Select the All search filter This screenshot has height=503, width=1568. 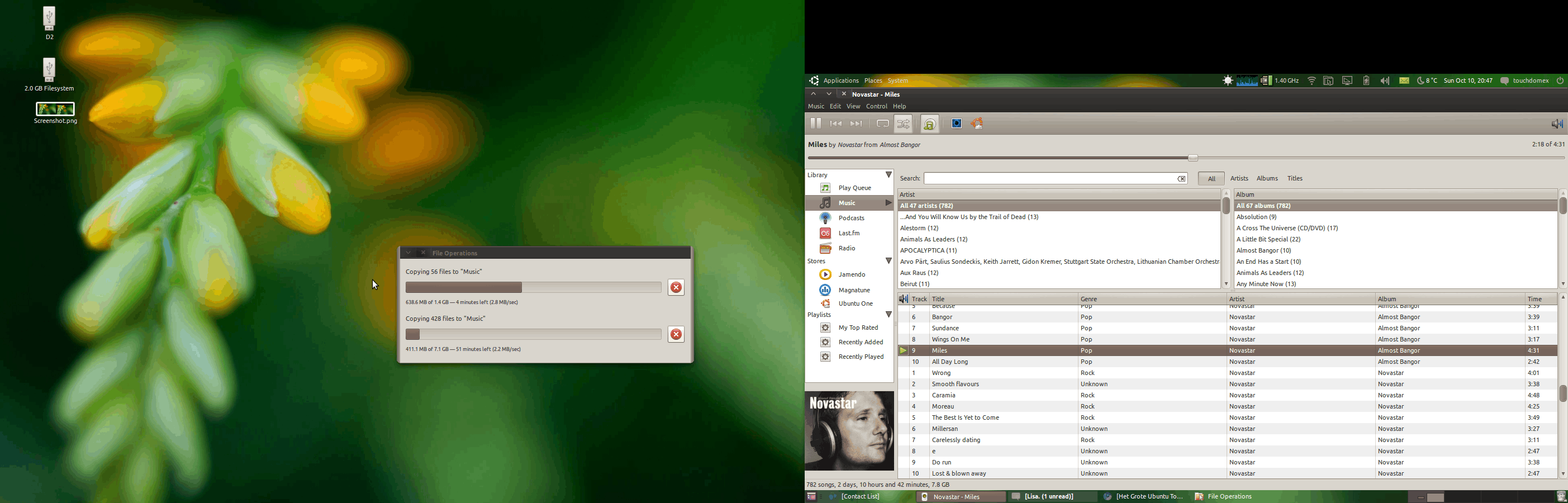click(1211, 179)
